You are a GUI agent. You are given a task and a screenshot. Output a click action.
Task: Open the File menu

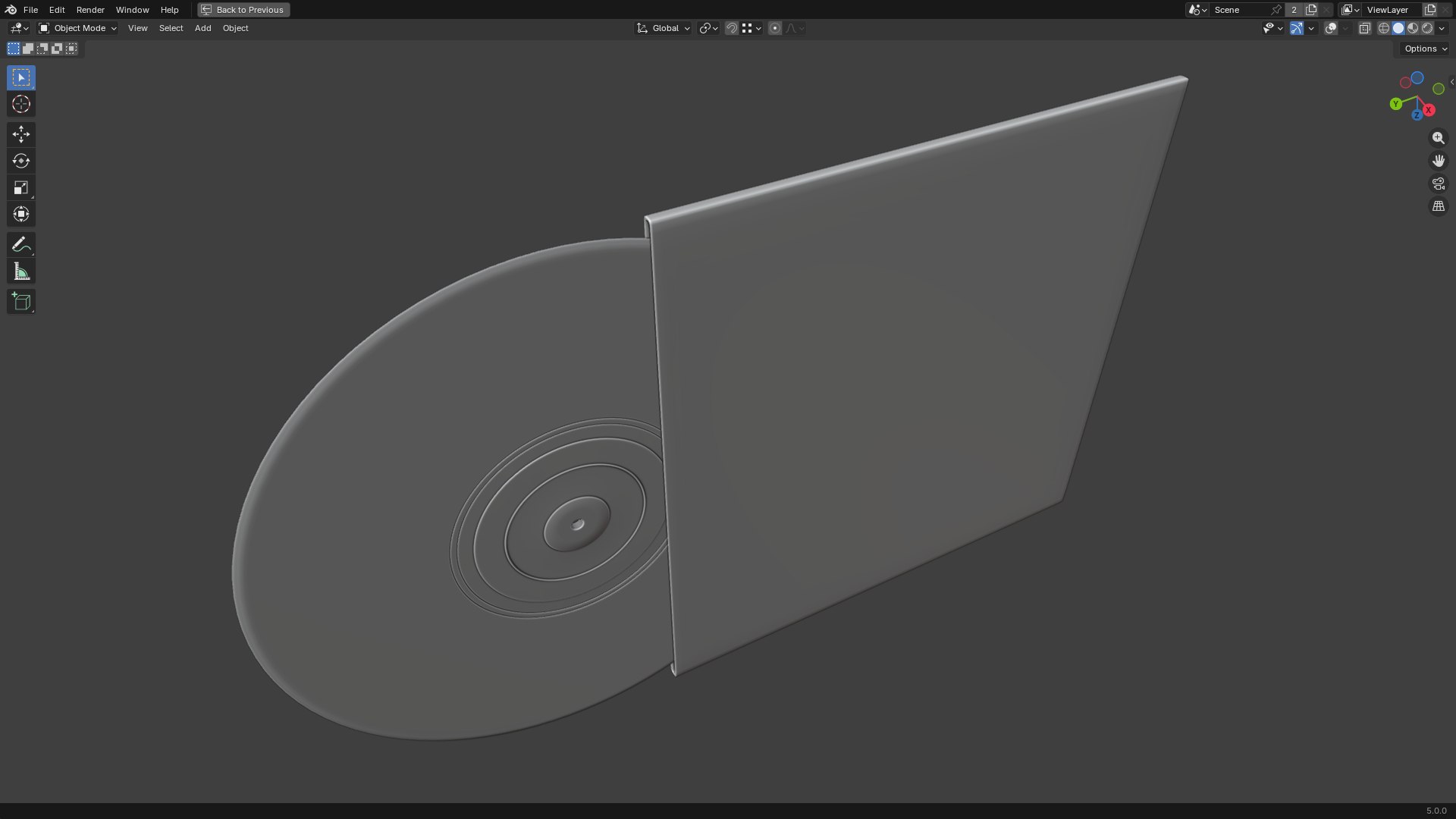30,10
